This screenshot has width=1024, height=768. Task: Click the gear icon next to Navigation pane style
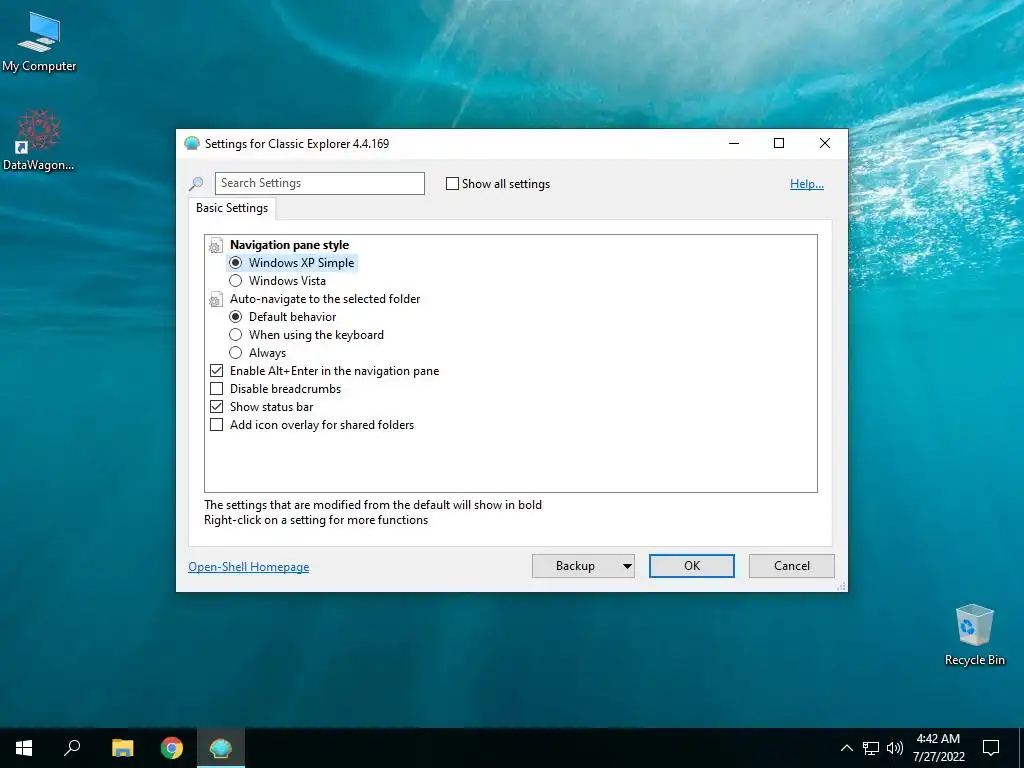pos(216,246)
